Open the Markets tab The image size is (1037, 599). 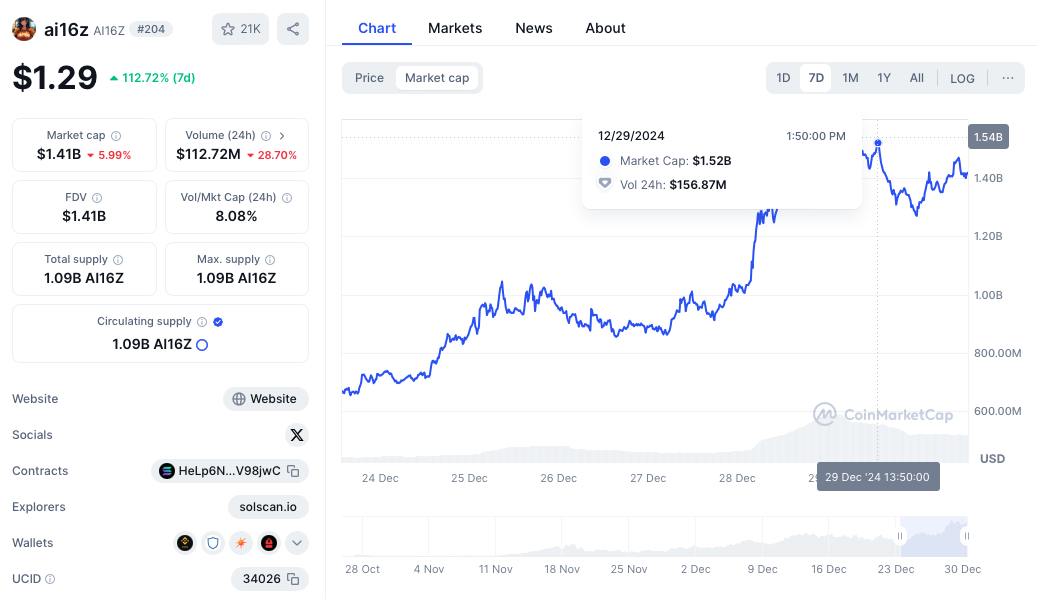[455, 28]
